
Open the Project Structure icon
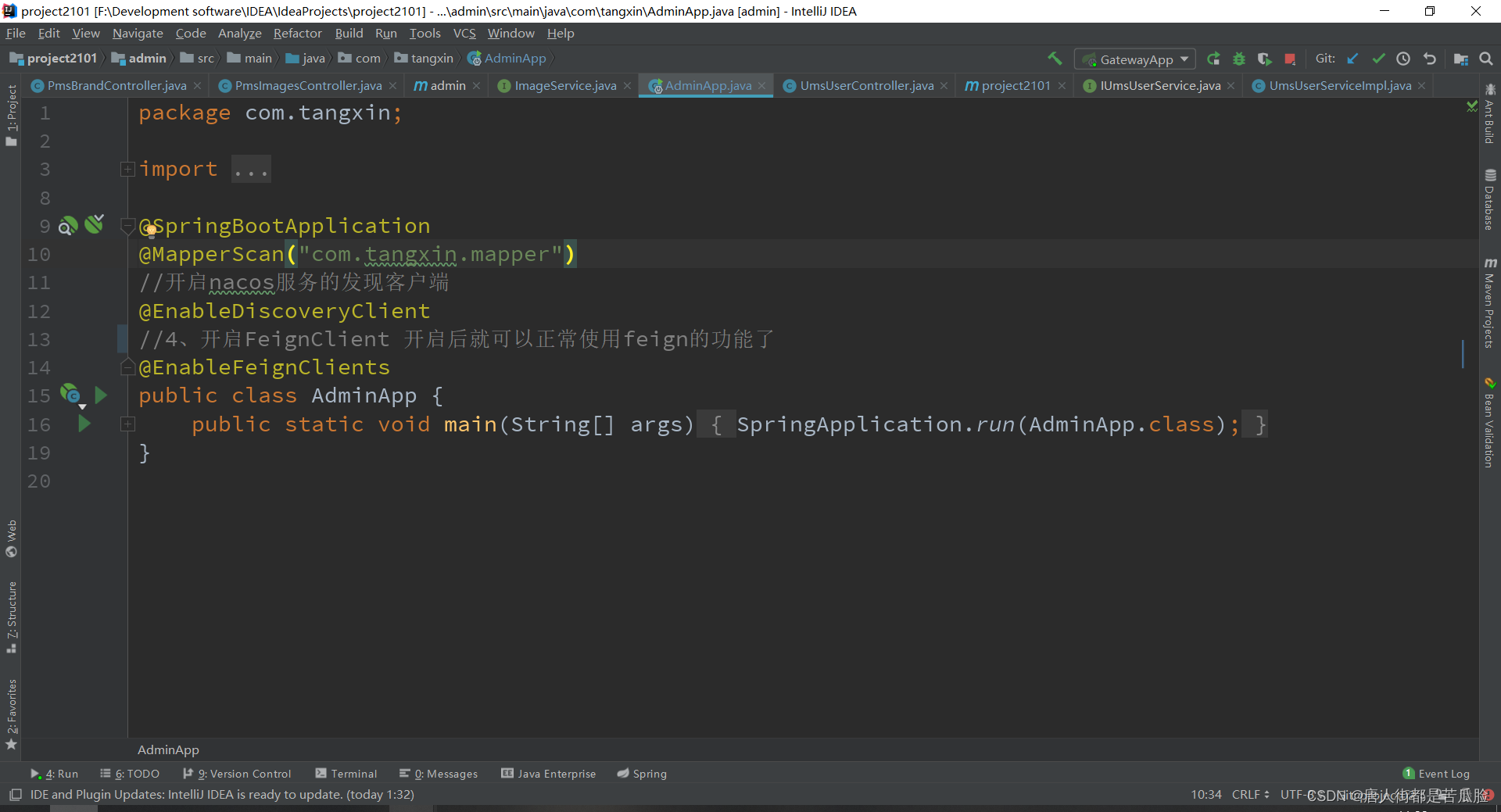click(x=1460, y=59)
